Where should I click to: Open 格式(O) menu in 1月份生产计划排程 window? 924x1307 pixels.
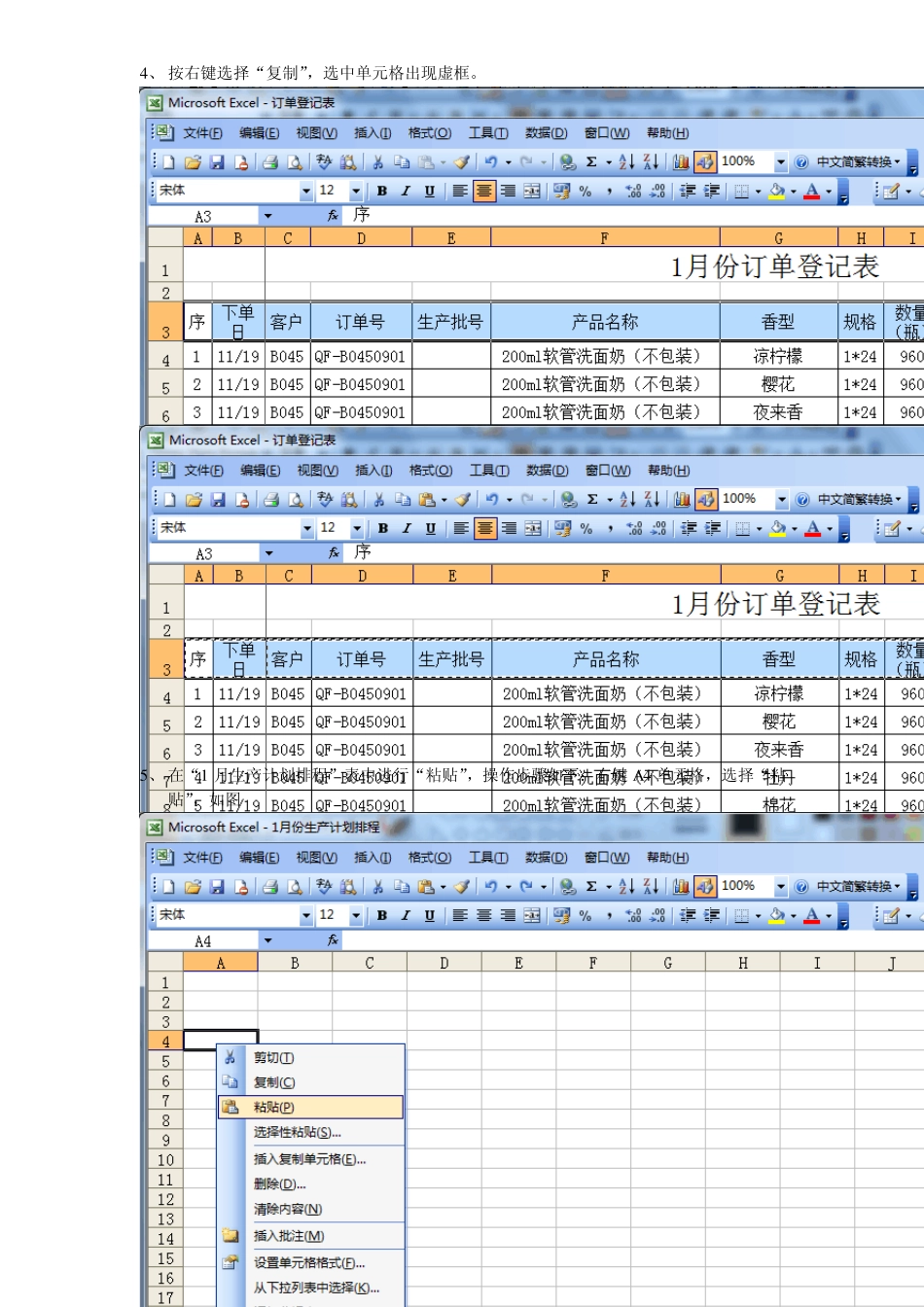[430, 857]
